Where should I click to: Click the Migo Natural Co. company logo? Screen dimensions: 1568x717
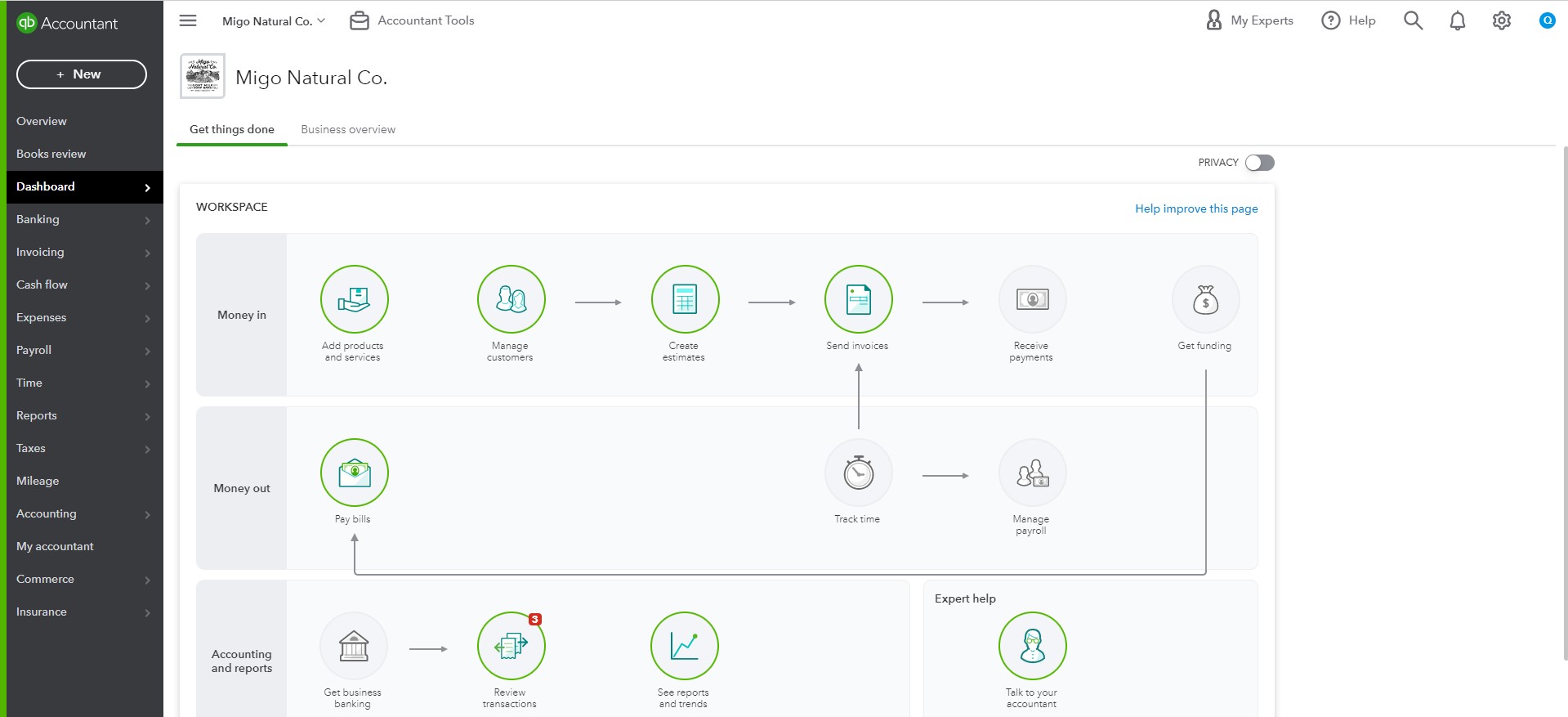pos(203,77)
